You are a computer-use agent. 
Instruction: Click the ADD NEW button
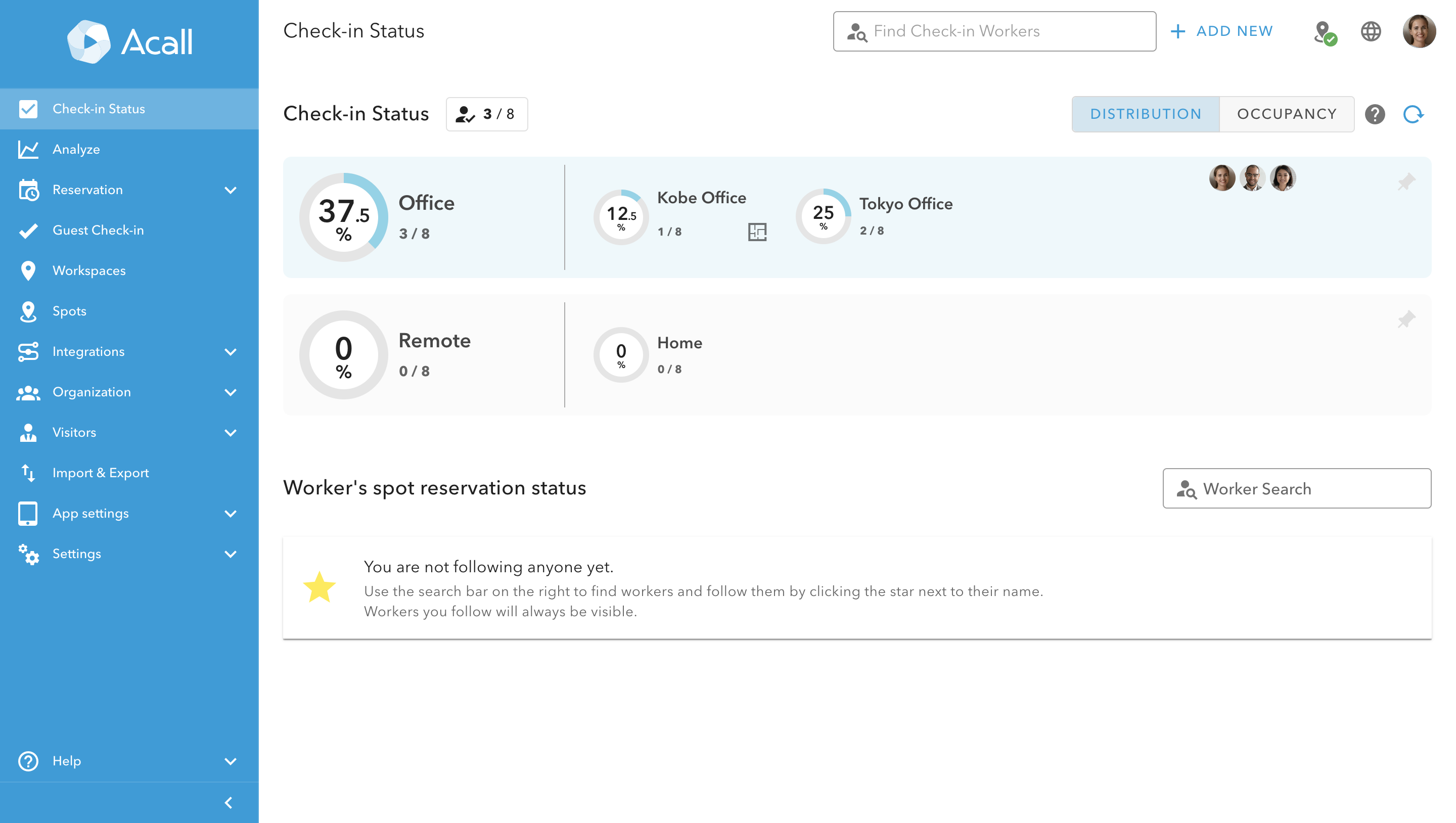(x=1222, y=31)
